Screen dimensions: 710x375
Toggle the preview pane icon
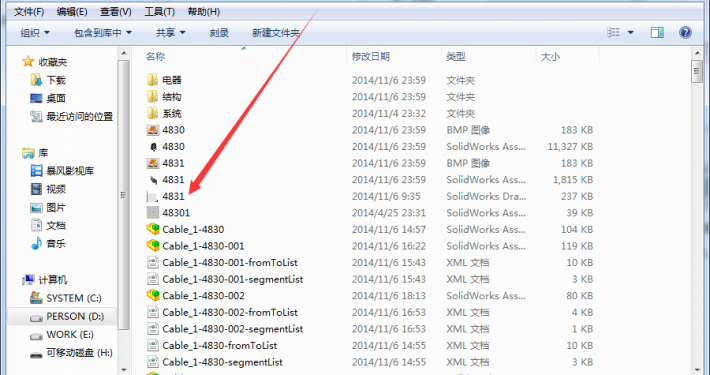click(657, 33)
